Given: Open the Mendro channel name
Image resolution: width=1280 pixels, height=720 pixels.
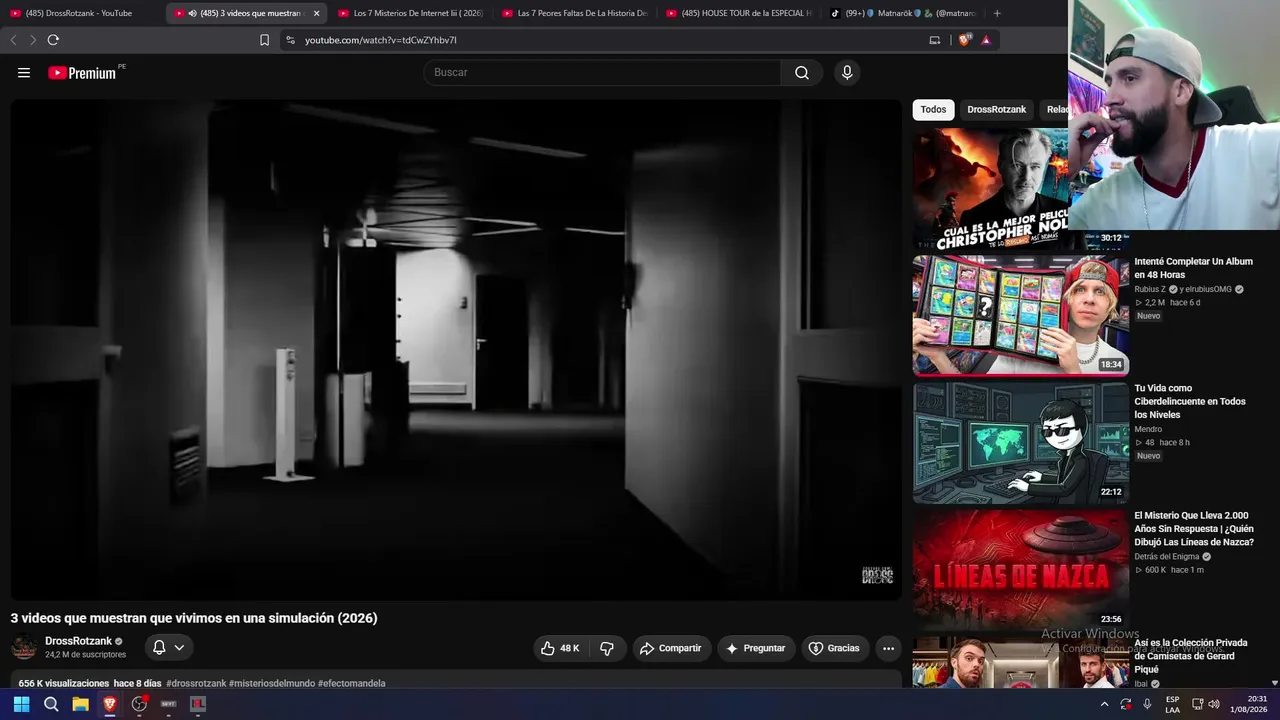Looking at the screenshot, I should [1148, 429].
